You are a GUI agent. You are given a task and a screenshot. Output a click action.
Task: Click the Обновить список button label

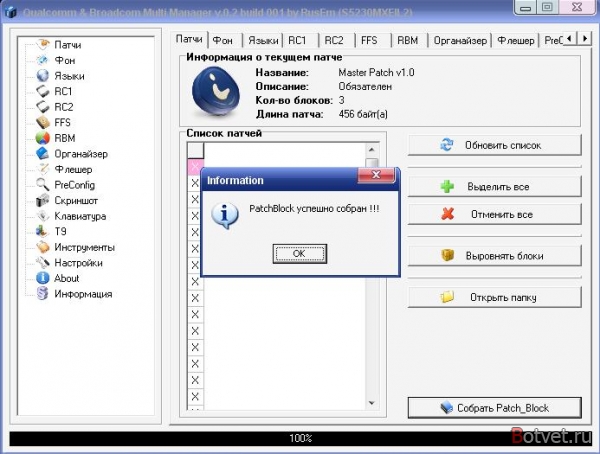(503, 145)
